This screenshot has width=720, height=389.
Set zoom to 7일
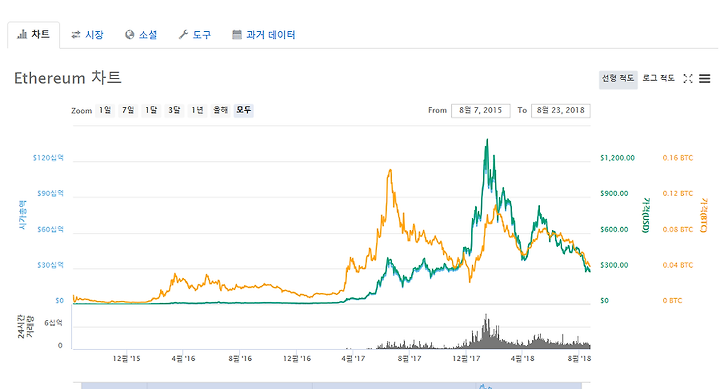coord(128,110)
